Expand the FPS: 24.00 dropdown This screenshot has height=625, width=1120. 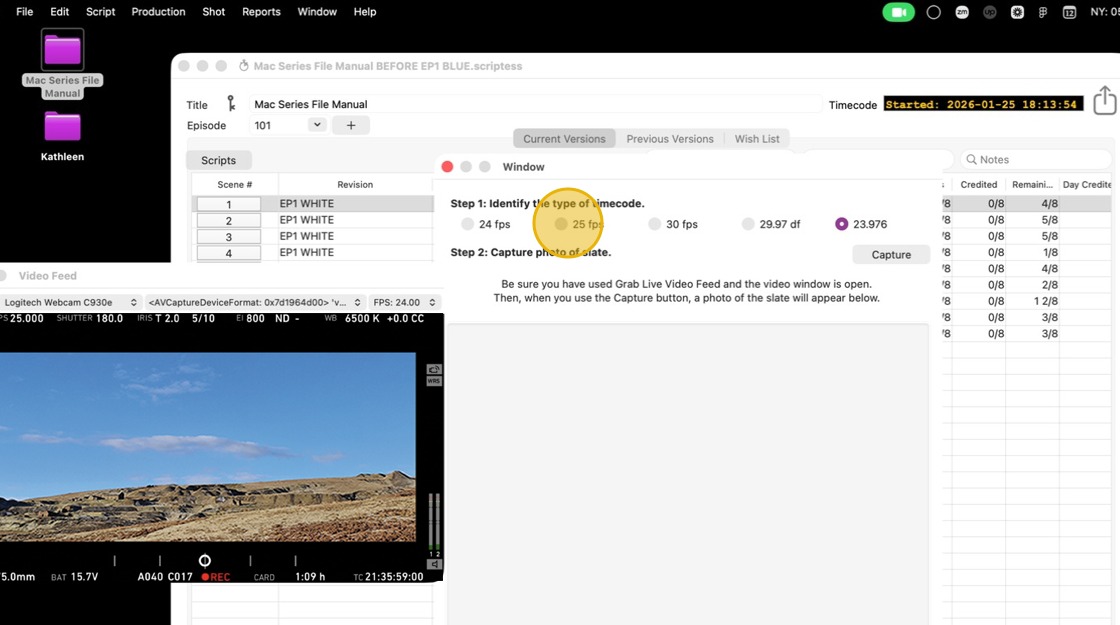[x=404, y=302]
